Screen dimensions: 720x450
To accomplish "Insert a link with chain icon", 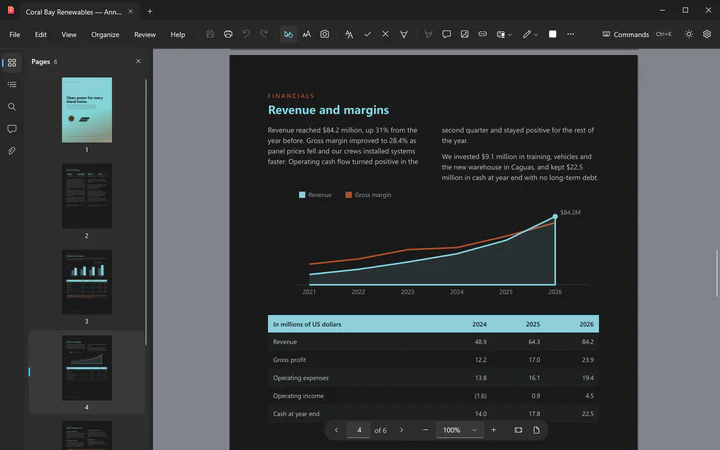I will click(x=483, y=34).
